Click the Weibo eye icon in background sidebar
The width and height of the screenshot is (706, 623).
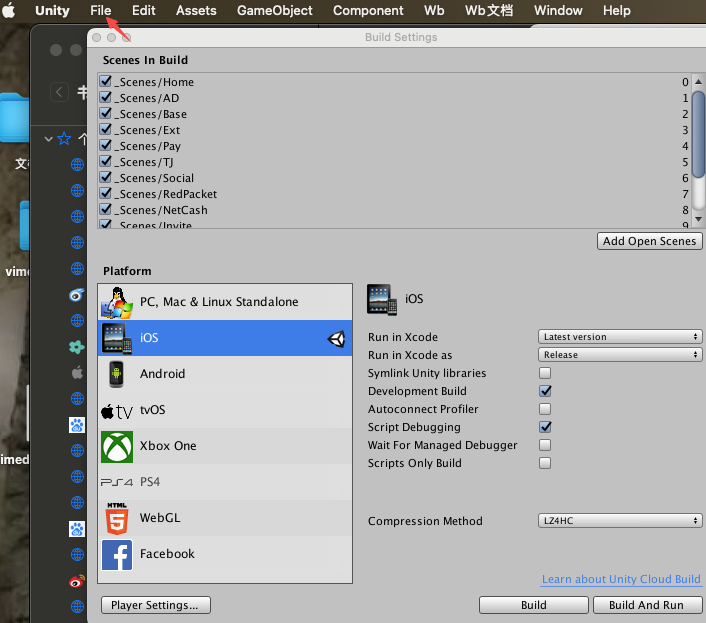(x=77, y=581)
